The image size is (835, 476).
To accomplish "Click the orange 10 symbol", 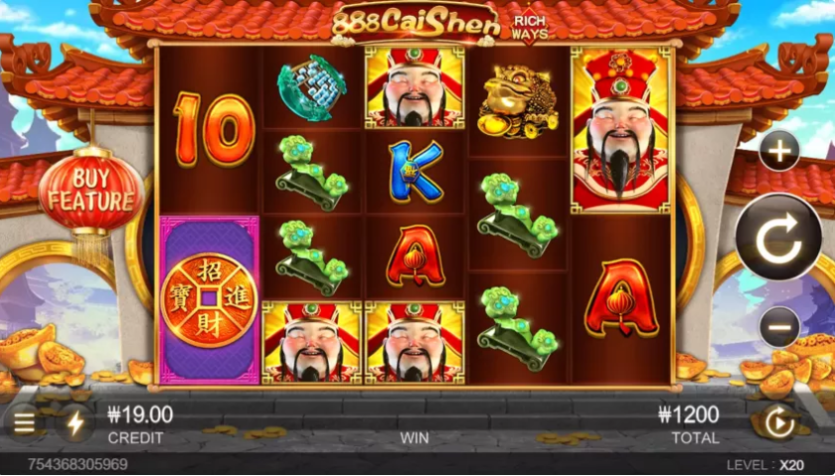I will [x=214, y=130].
